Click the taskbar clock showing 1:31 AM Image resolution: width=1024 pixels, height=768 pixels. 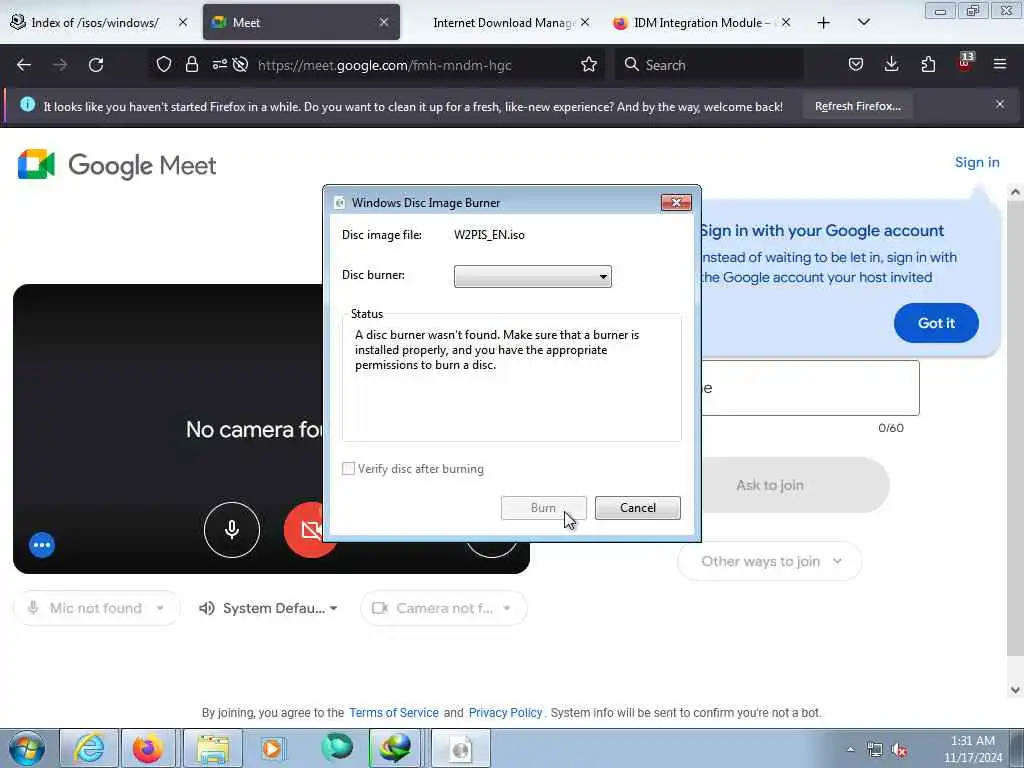point(972,748)
